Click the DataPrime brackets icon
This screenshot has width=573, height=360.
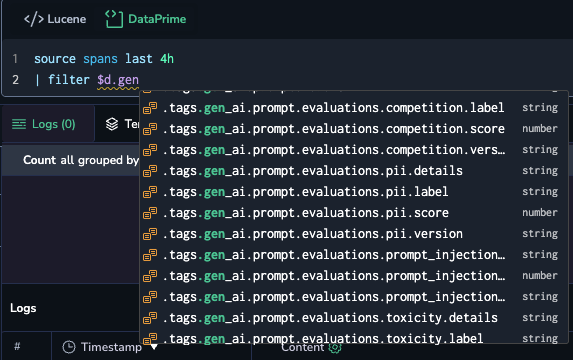[x=114, y=19]
